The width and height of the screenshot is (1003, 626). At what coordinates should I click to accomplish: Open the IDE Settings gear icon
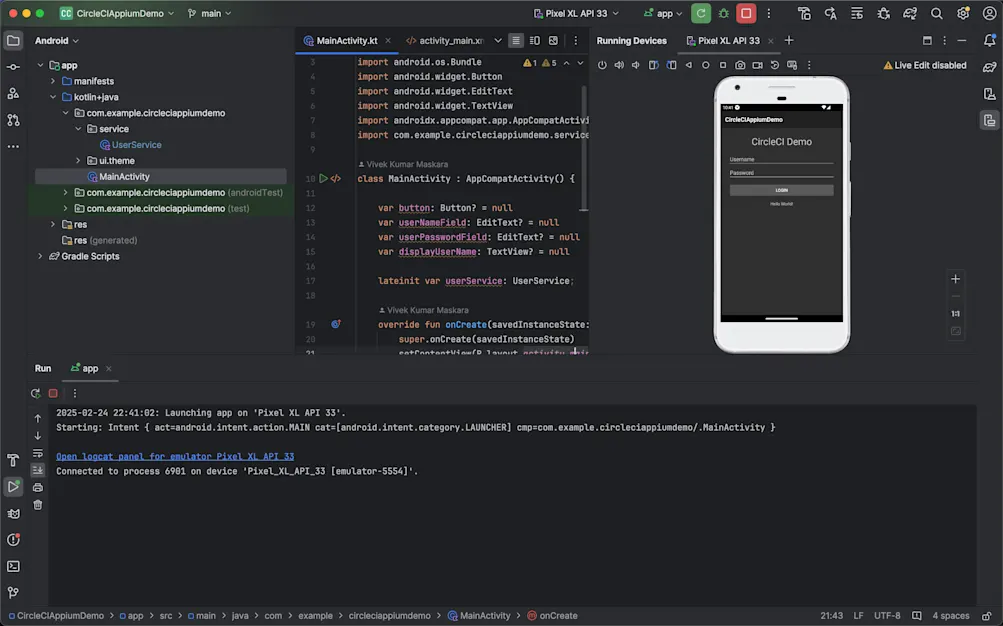coord(963,13)
